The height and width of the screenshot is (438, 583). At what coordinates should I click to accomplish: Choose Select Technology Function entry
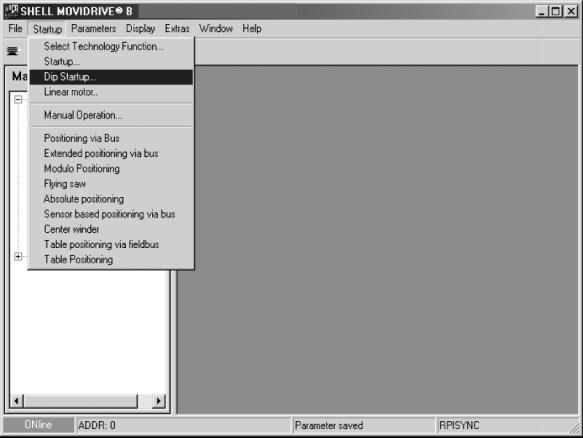click(111, 46)
